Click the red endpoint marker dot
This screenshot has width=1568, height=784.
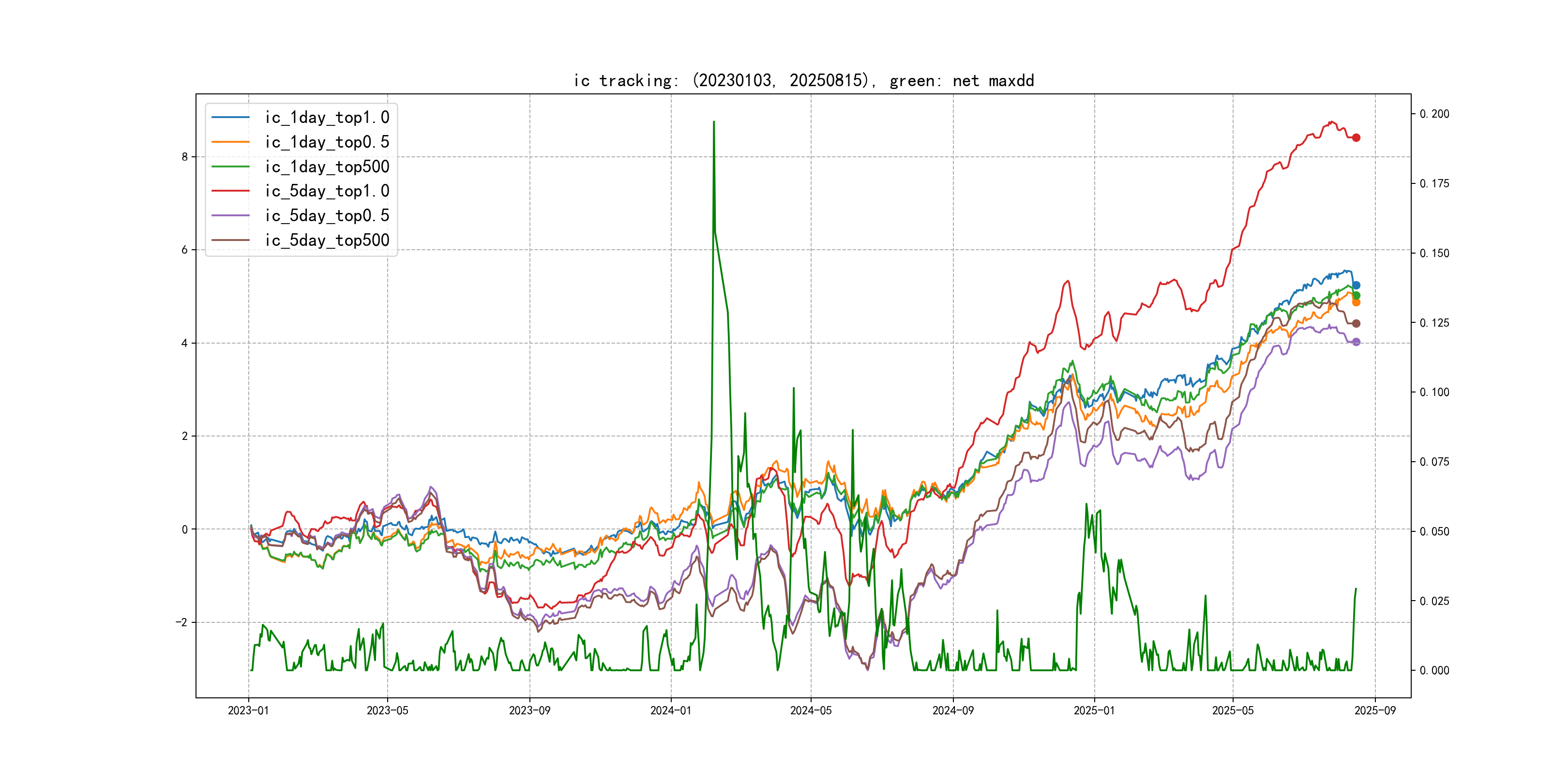click(x=1356, y=137)
